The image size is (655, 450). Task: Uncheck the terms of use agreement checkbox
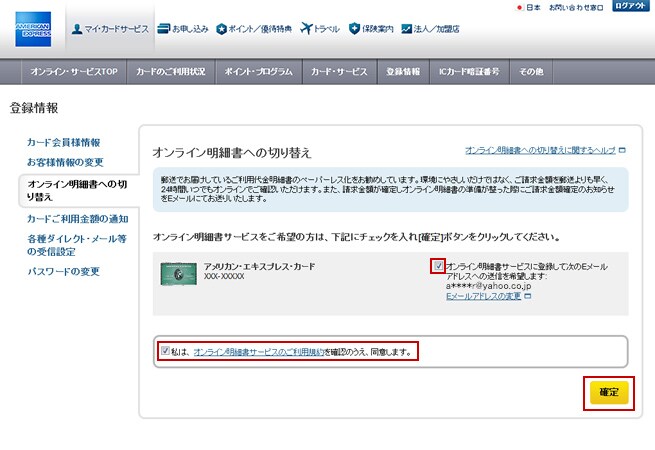pyautogui.click(x=165, y=352)
